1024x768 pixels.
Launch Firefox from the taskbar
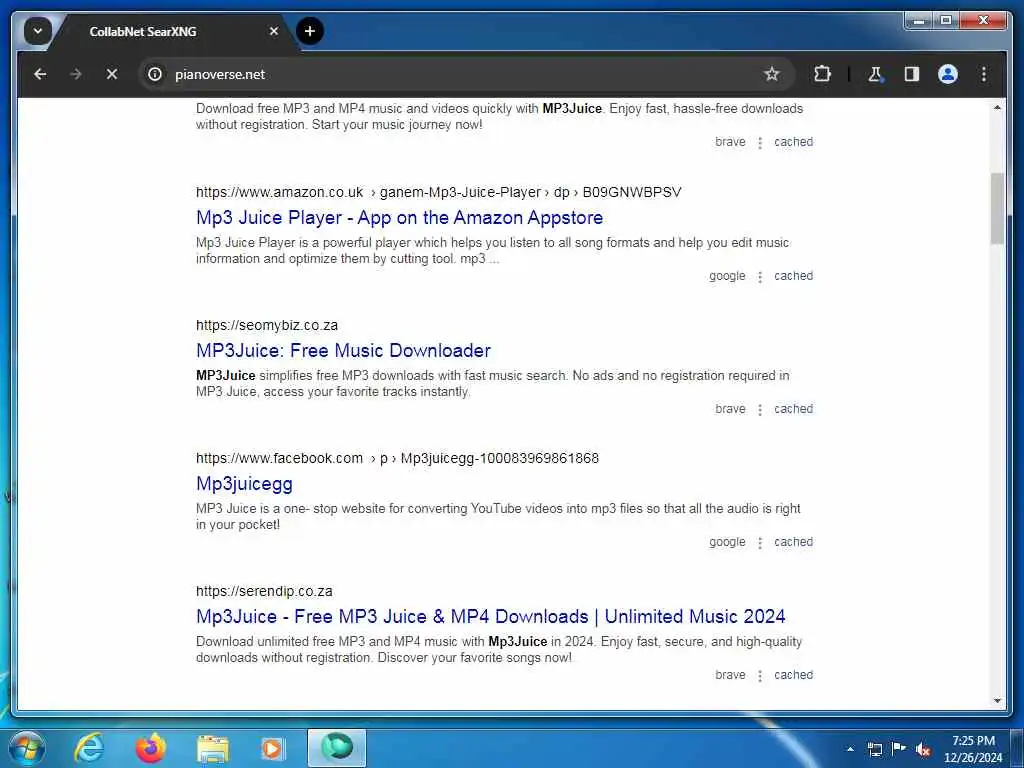click(151, 748)
